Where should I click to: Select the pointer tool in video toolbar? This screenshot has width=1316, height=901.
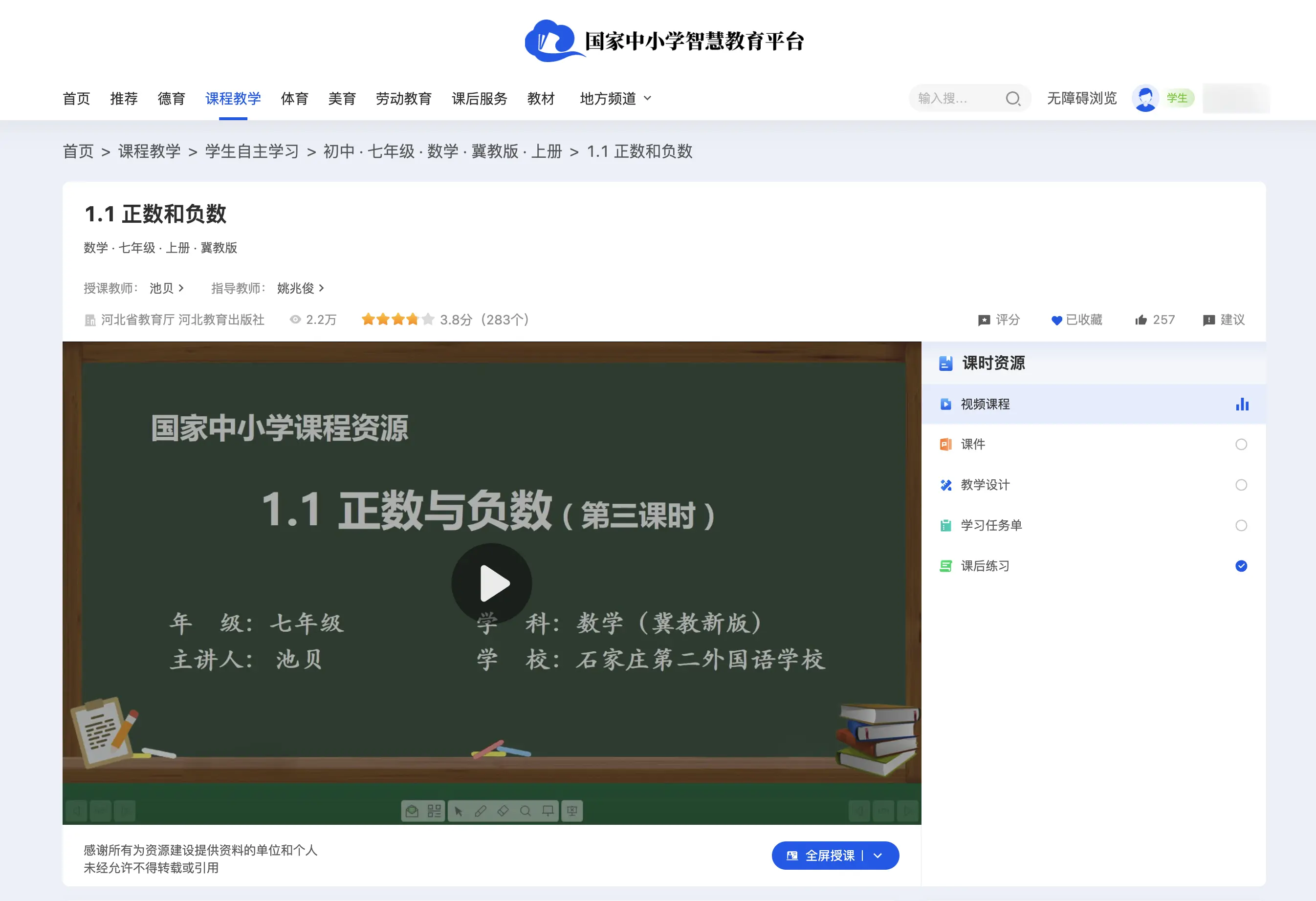point(458,811)
